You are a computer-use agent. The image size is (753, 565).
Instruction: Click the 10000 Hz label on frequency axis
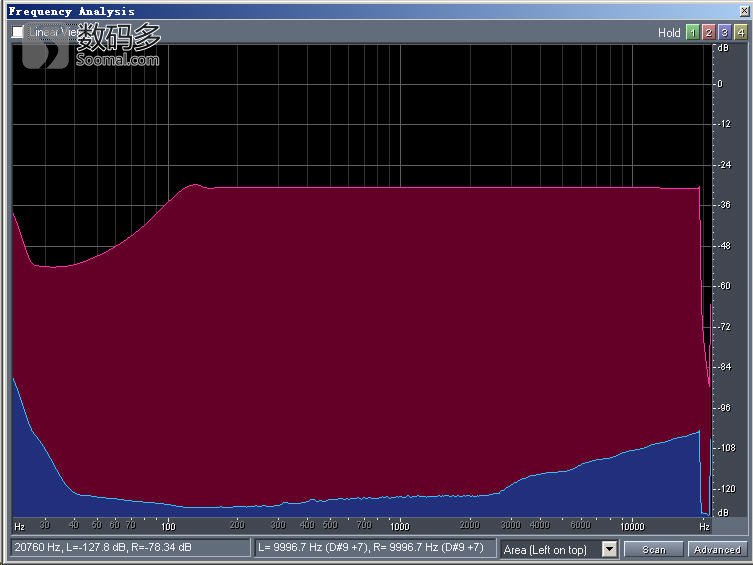pos(631,525)
